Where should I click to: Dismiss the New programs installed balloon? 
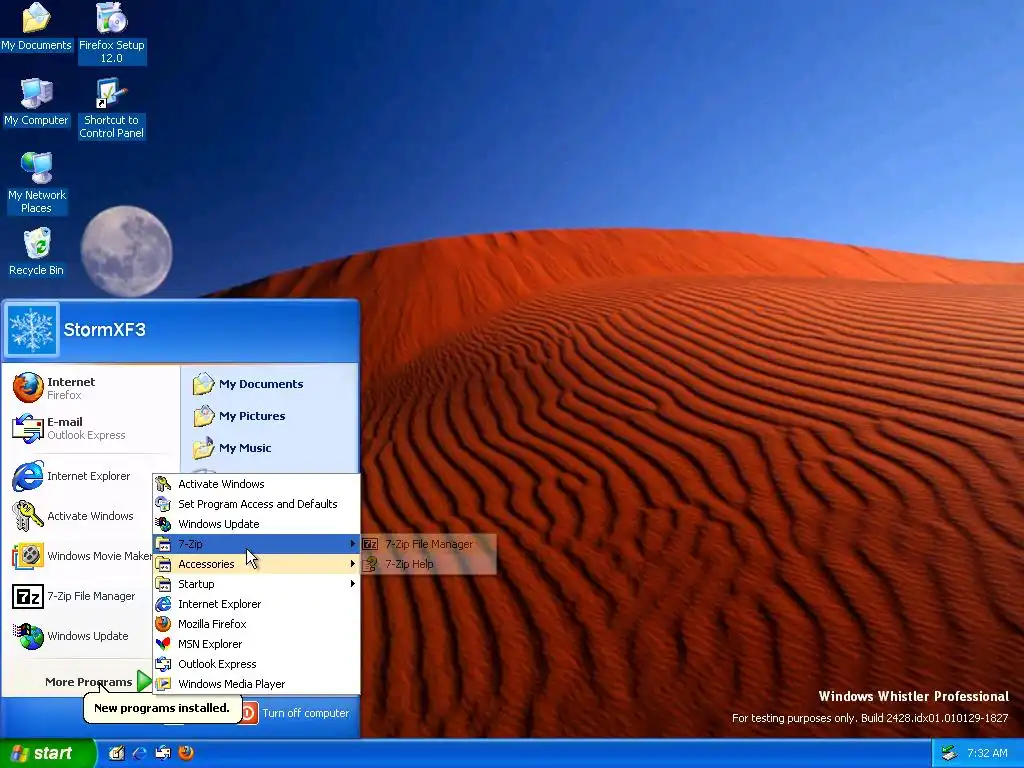[x=161, y=708]
